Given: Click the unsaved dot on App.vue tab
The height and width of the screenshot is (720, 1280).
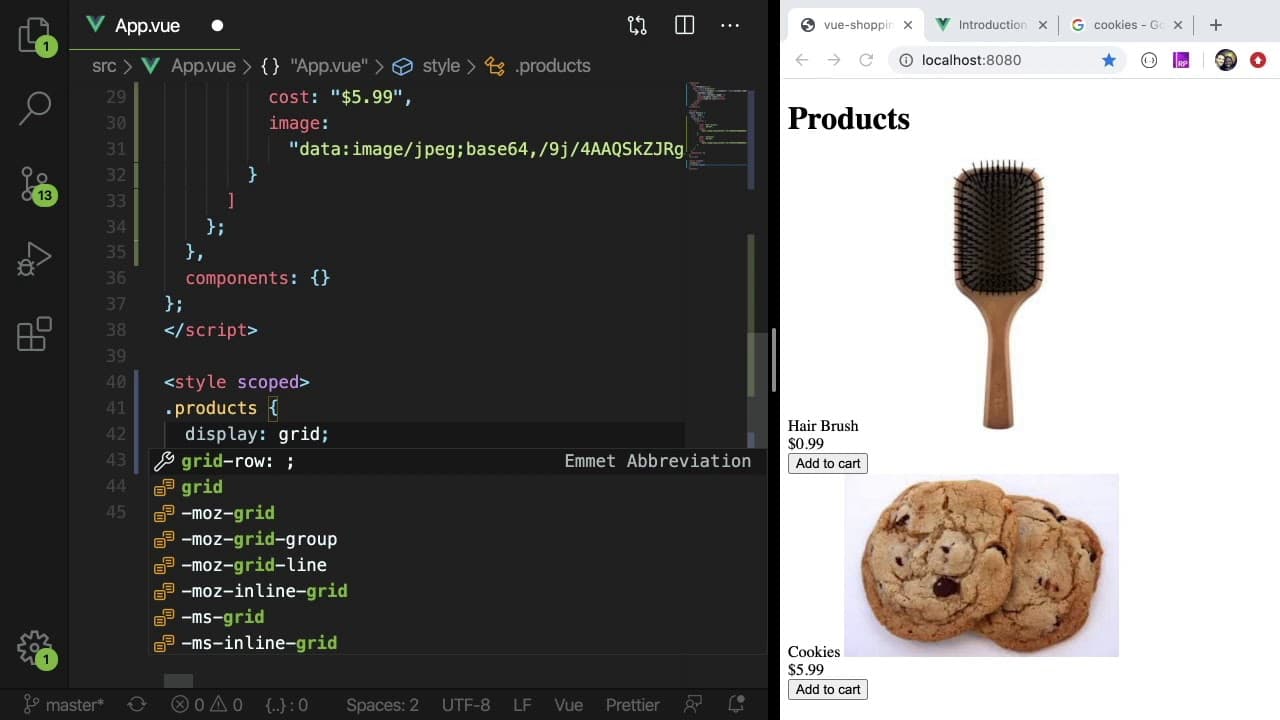Looking at the screenshot, I should (218, 26).
